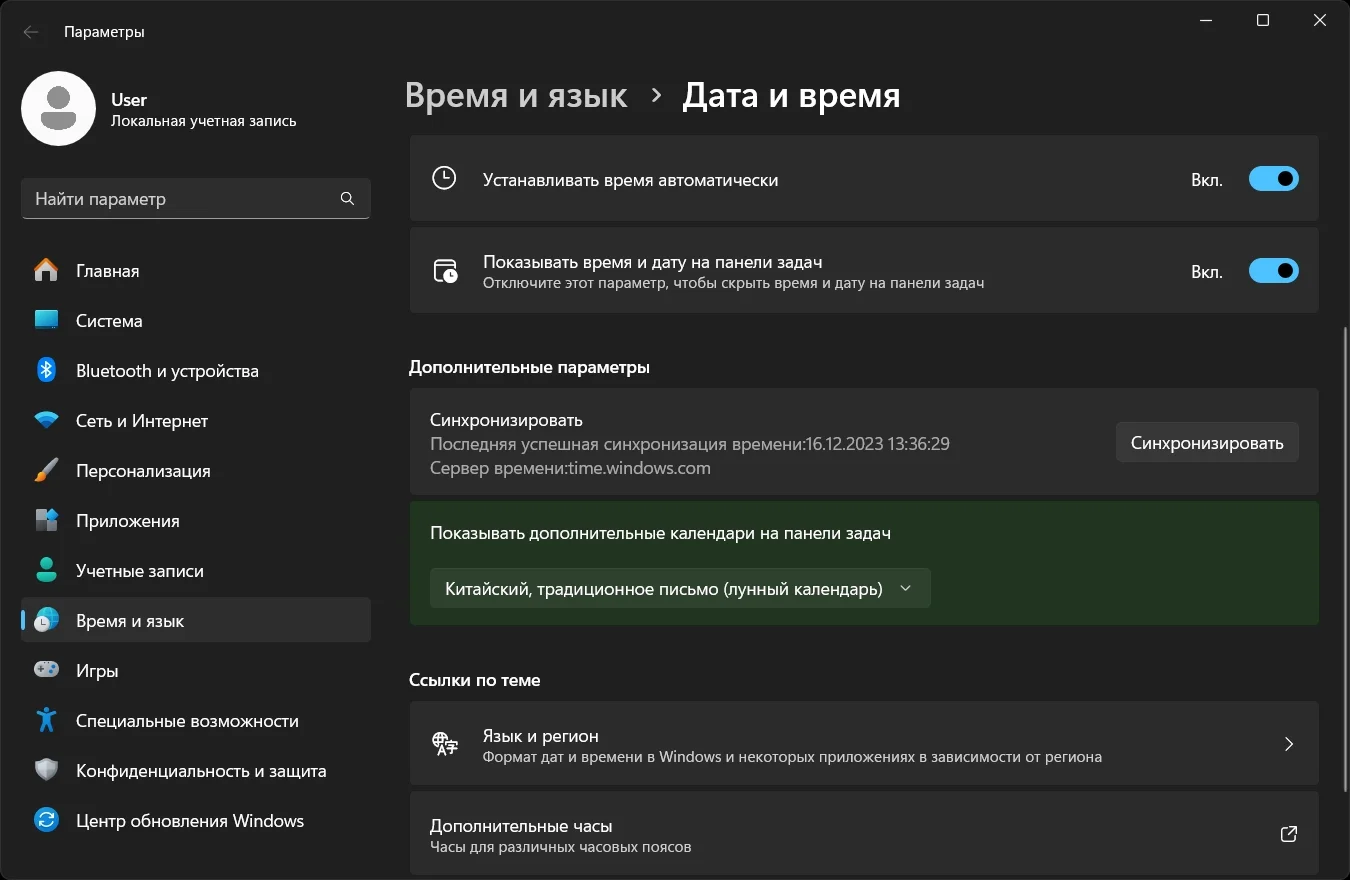Click Дополнительные параметры heading
Screen dimensions: 1350x880
click(x=530, y=367)
